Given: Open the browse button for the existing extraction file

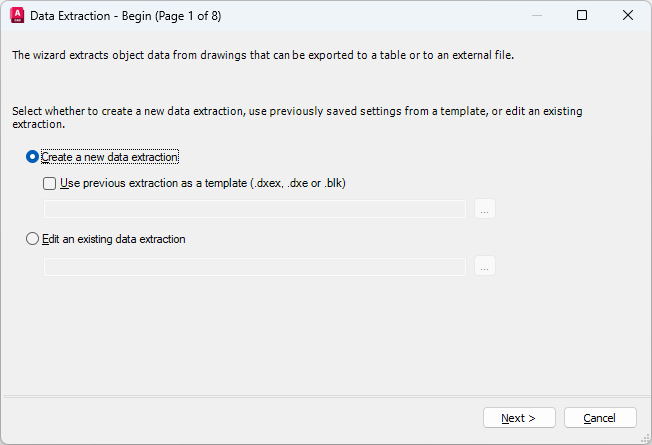Looking at the screenshot, I should (485, 266).
